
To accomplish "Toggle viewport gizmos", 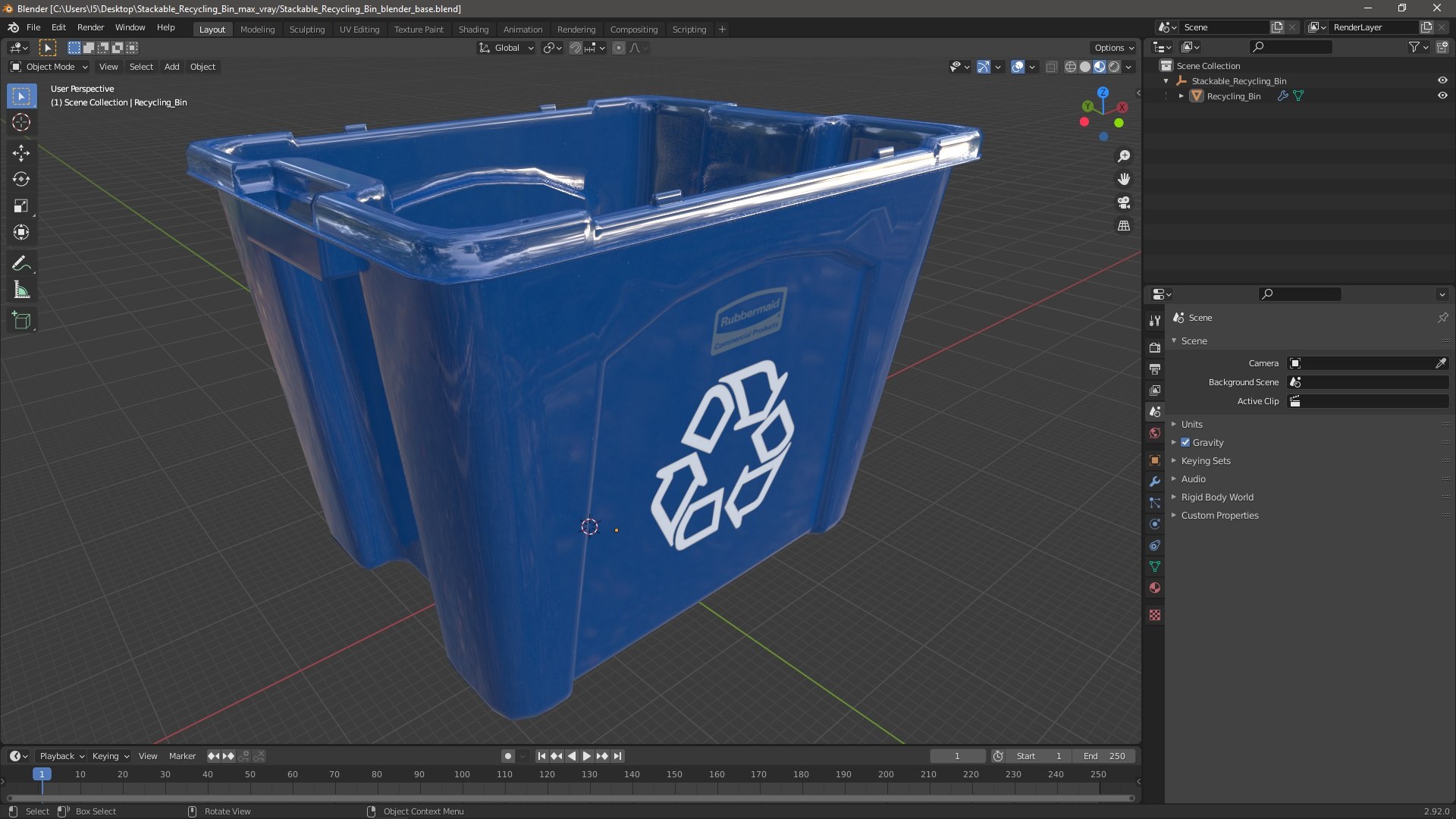I will tap(984, 67).
